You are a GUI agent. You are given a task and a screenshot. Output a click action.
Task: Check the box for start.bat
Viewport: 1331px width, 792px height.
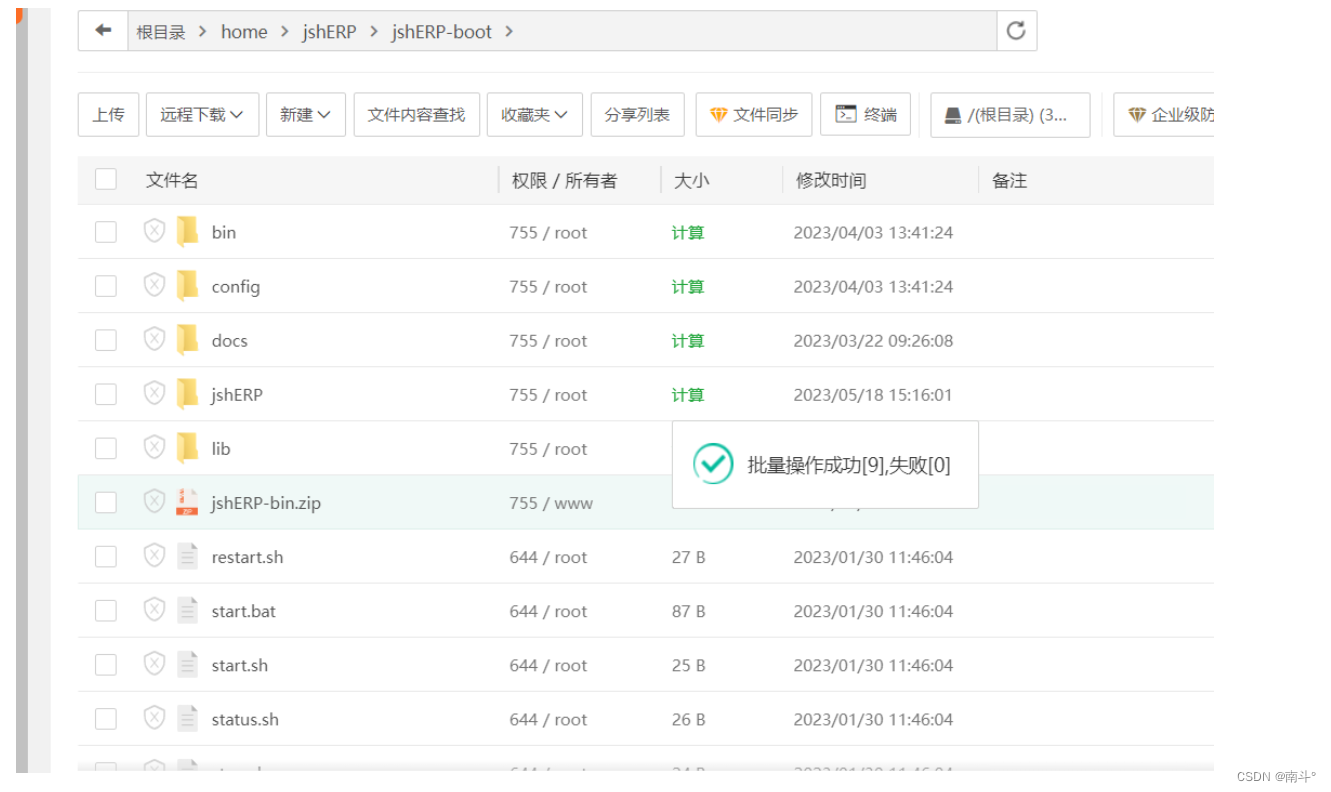(x=106, y=610)
